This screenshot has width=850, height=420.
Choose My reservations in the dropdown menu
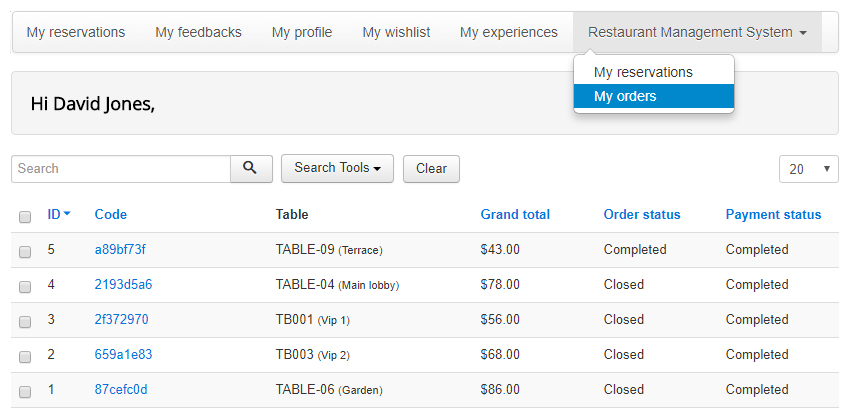point(643,72)
